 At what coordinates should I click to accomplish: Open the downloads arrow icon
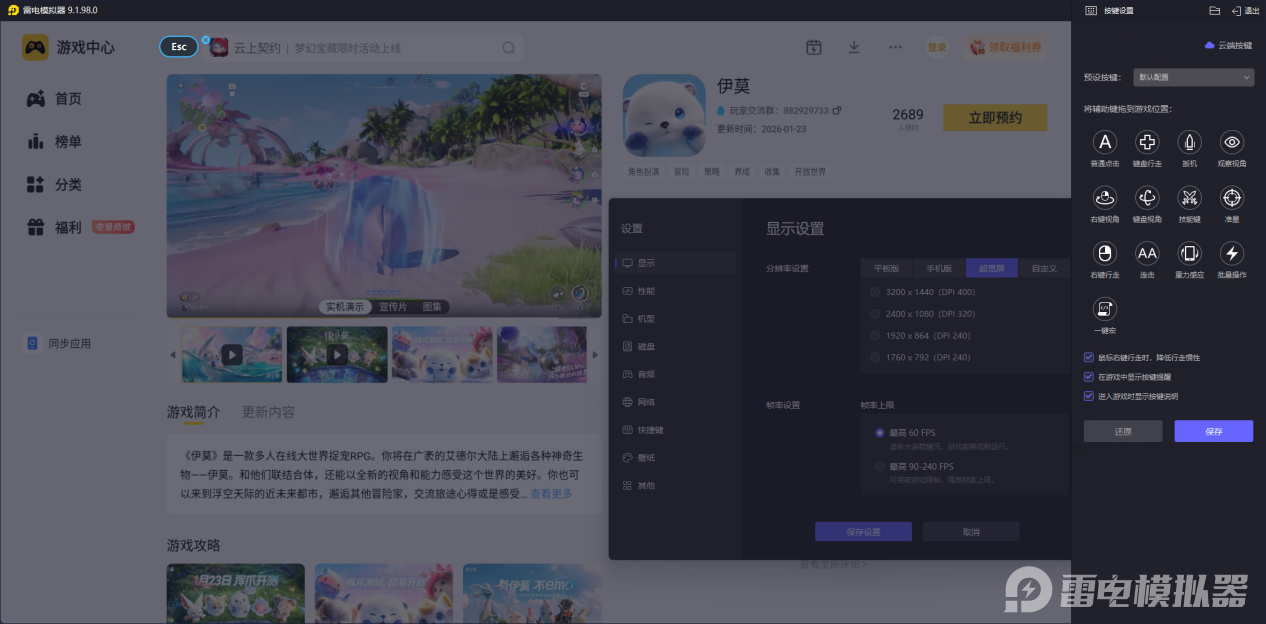coord(854,47)
